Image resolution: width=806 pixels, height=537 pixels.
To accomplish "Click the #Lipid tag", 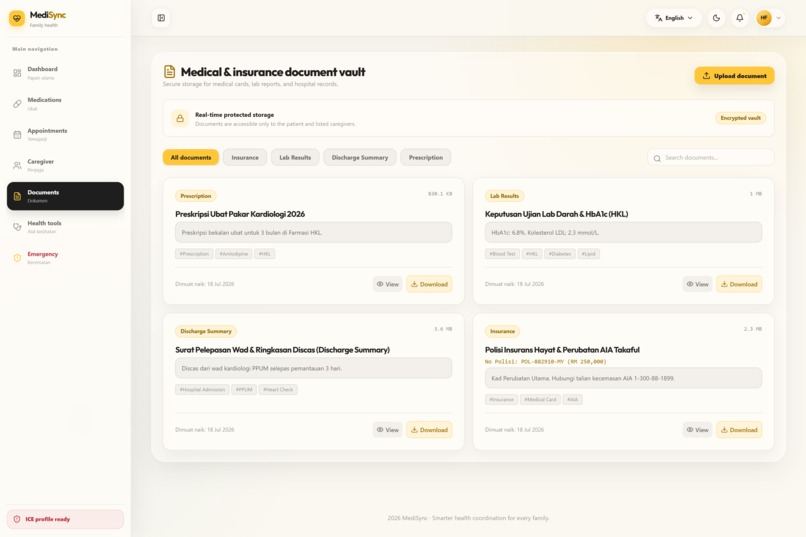I will [589, 254].
